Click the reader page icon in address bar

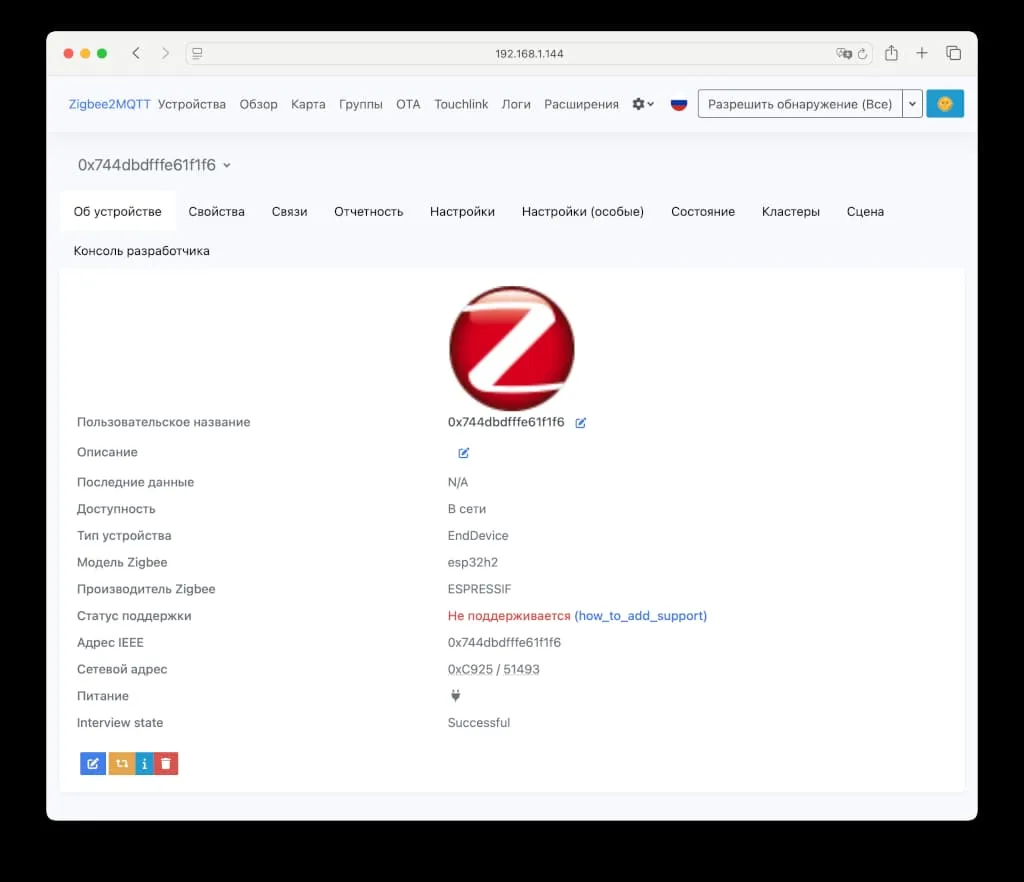pos(197,54)
